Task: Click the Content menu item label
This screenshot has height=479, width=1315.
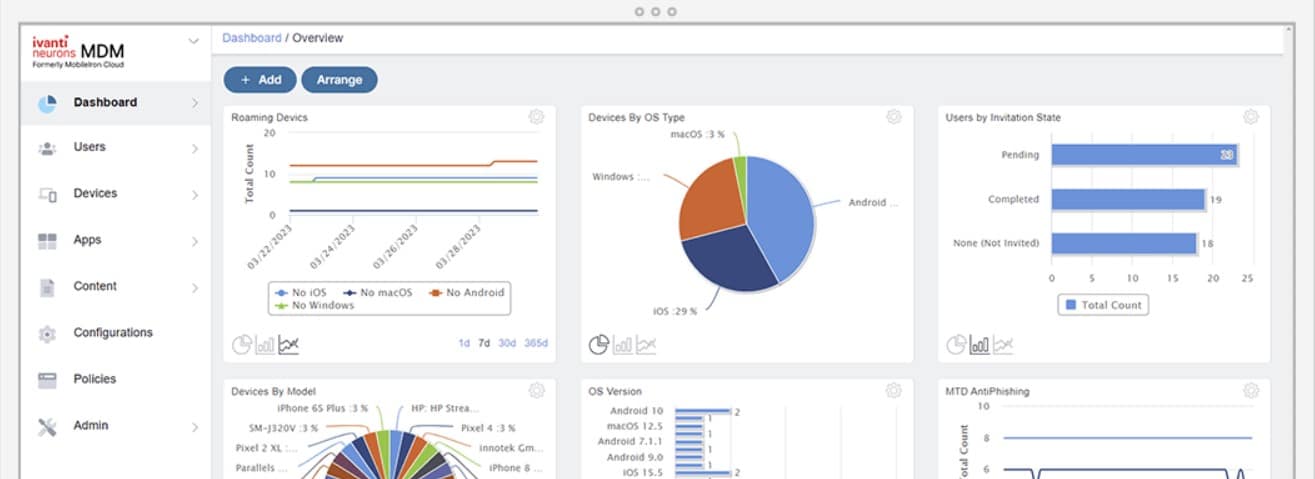Action: click(x=95, y=287)
